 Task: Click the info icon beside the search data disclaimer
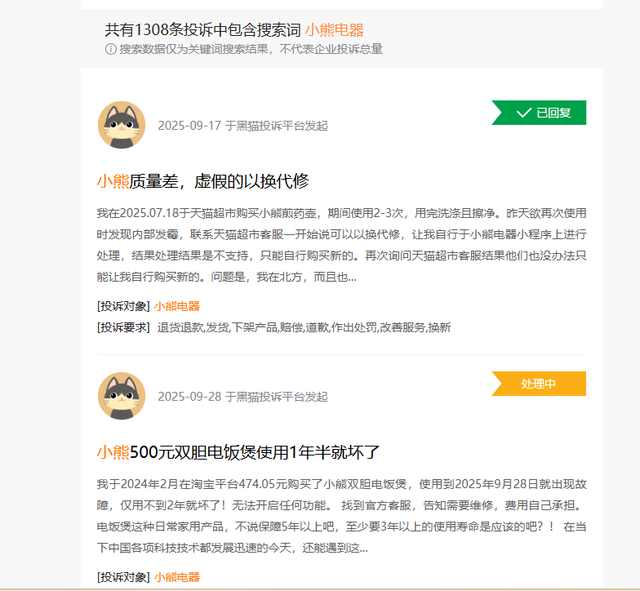[111, 49]
